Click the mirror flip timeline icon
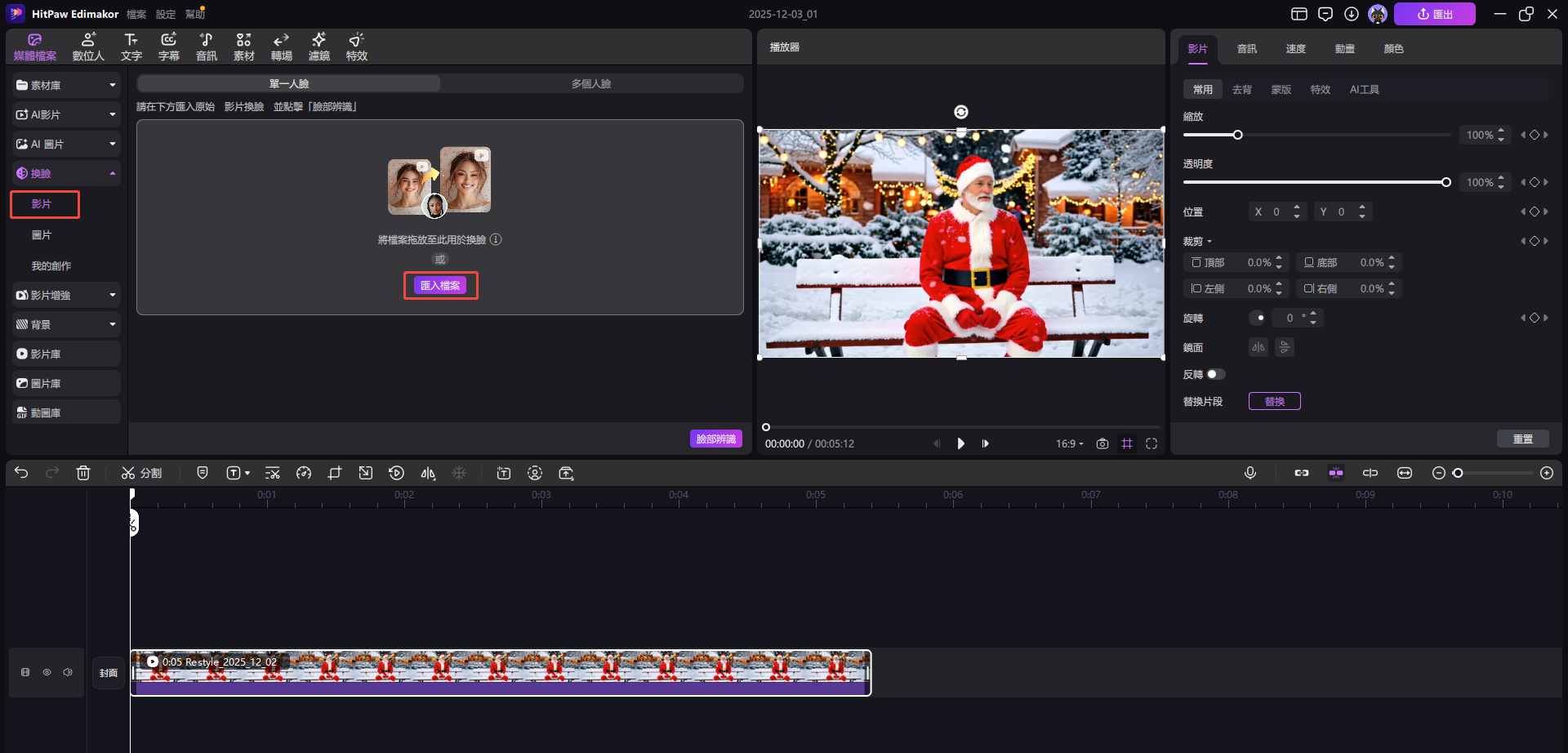 pyautogui.click(x=428, y=473)
